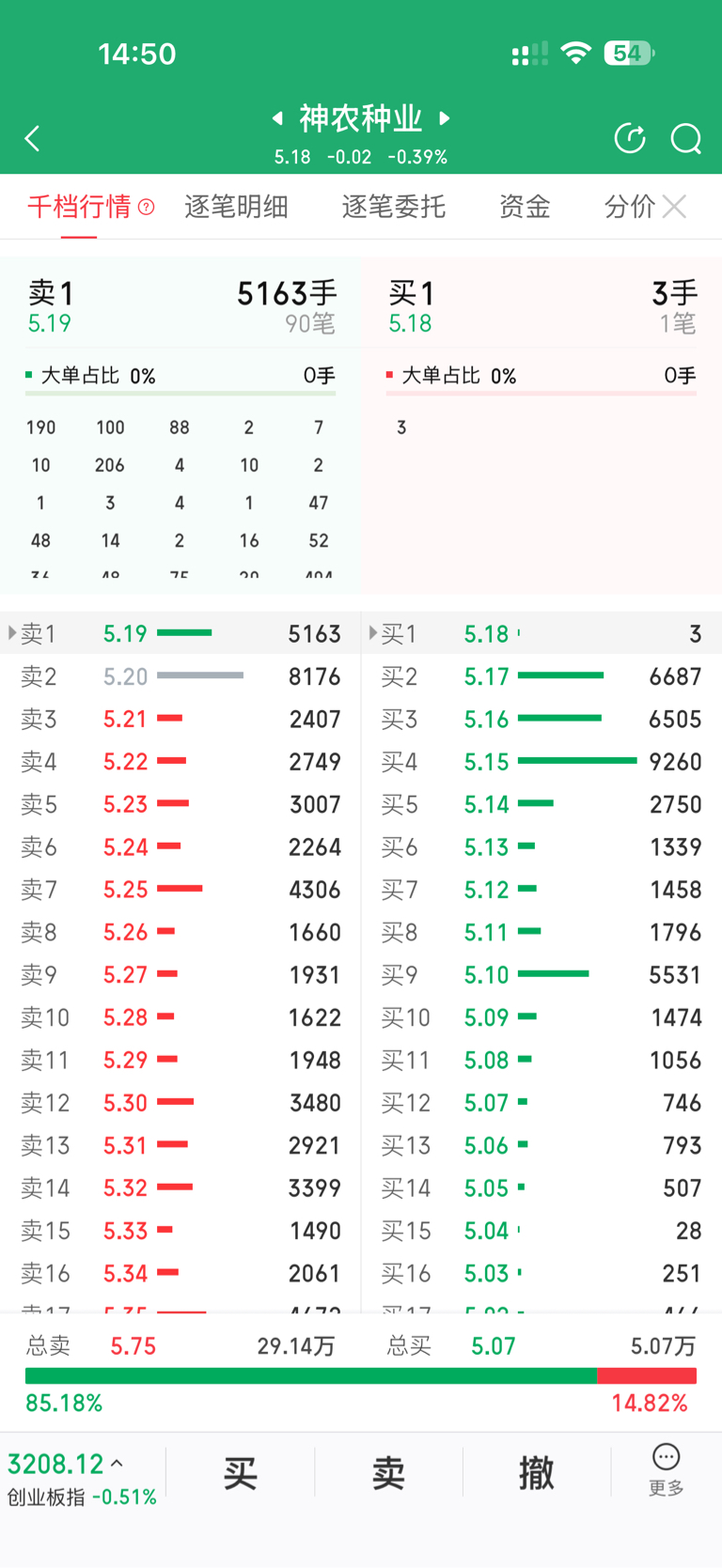722x1568 pixels.
Task: Switch to 逐笔明细 tab
Action: tap(236, 207)
